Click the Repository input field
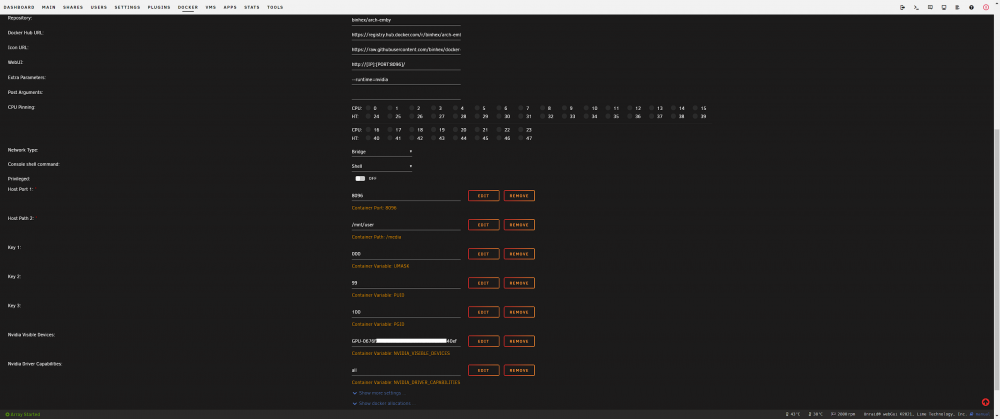This screenshot has width=1000, height=419. (406, 20)
